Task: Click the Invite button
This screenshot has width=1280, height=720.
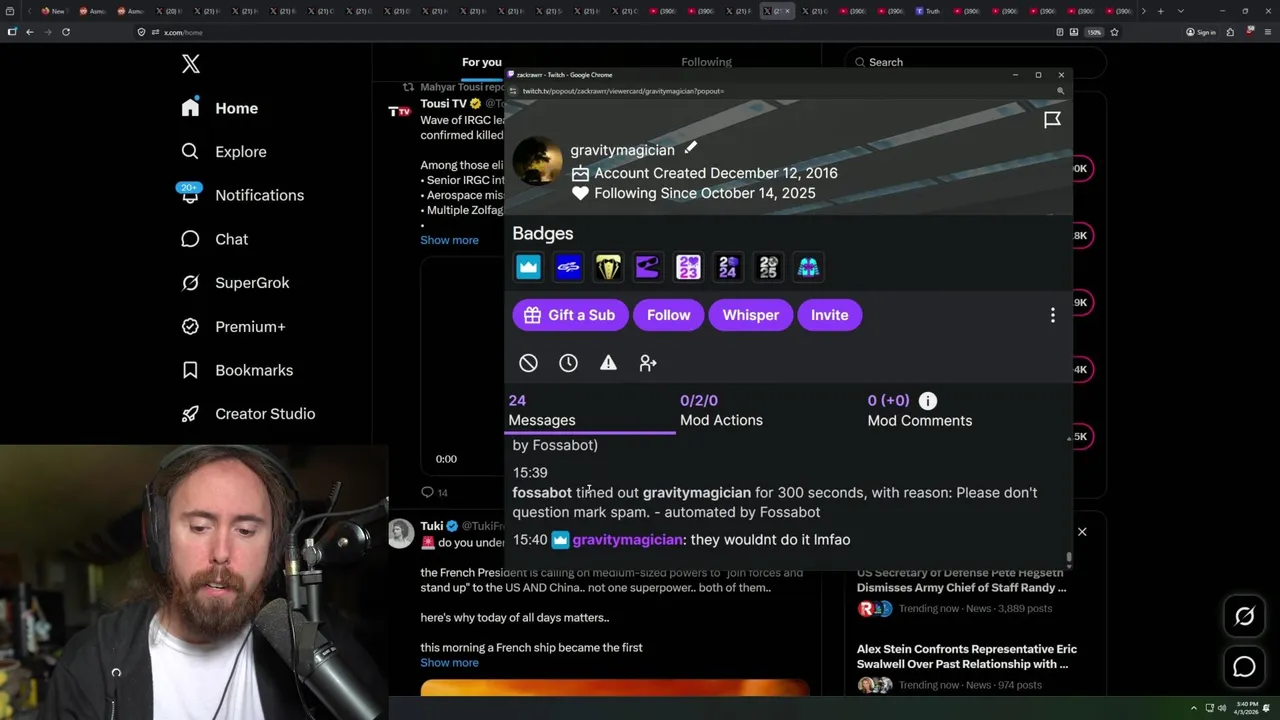Action: click(x=829, y=315)
